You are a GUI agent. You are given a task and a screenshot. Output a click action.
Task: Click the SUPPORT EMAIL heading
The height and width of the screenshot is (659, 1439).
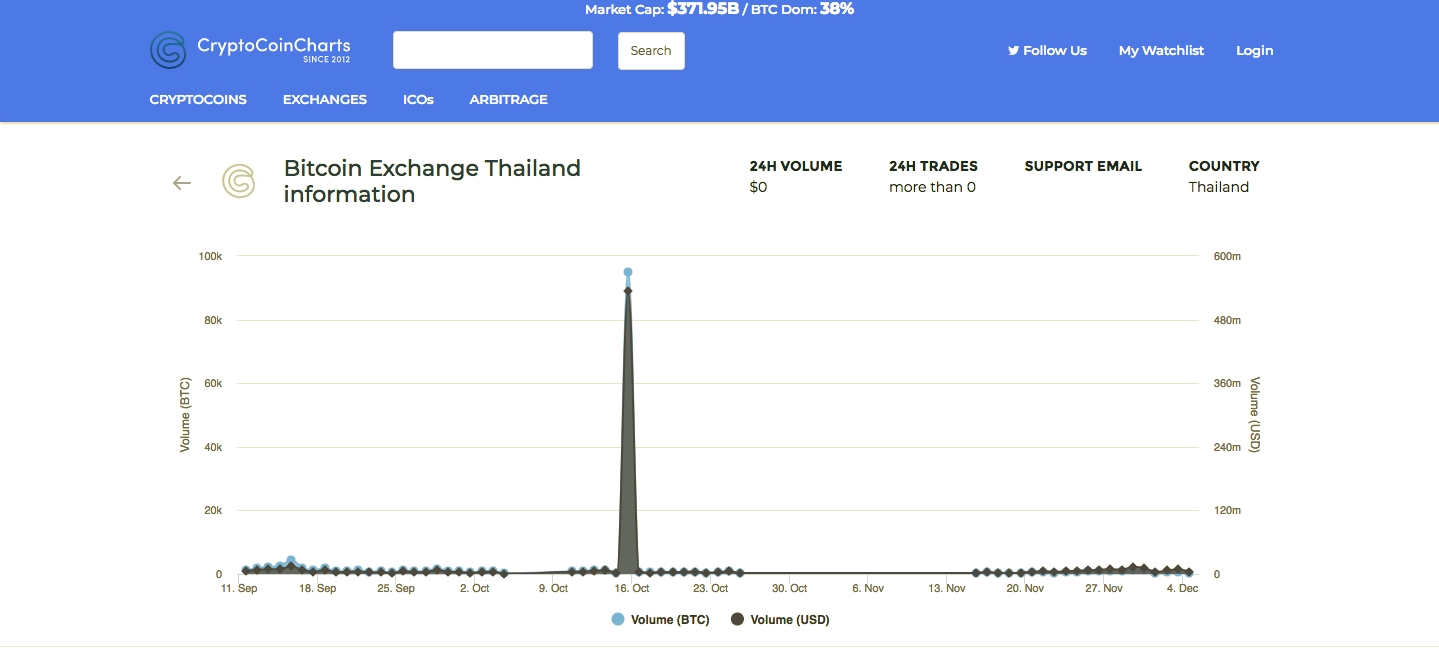[x=1083, y=166]
